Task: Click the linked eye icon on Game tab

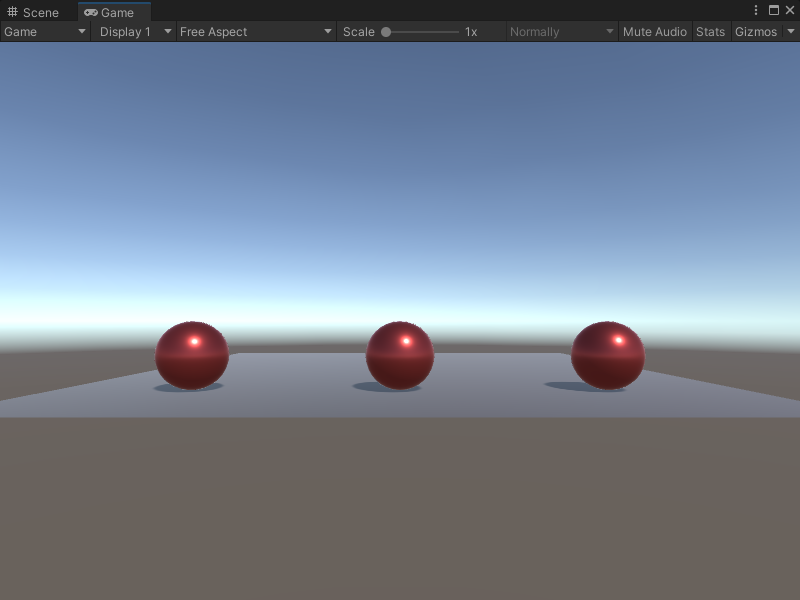Action: tap(89, 13)
